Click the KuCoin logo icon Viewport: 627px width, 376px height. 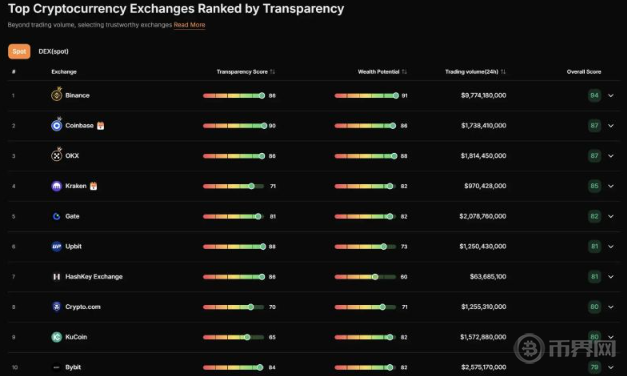[57, 337]
